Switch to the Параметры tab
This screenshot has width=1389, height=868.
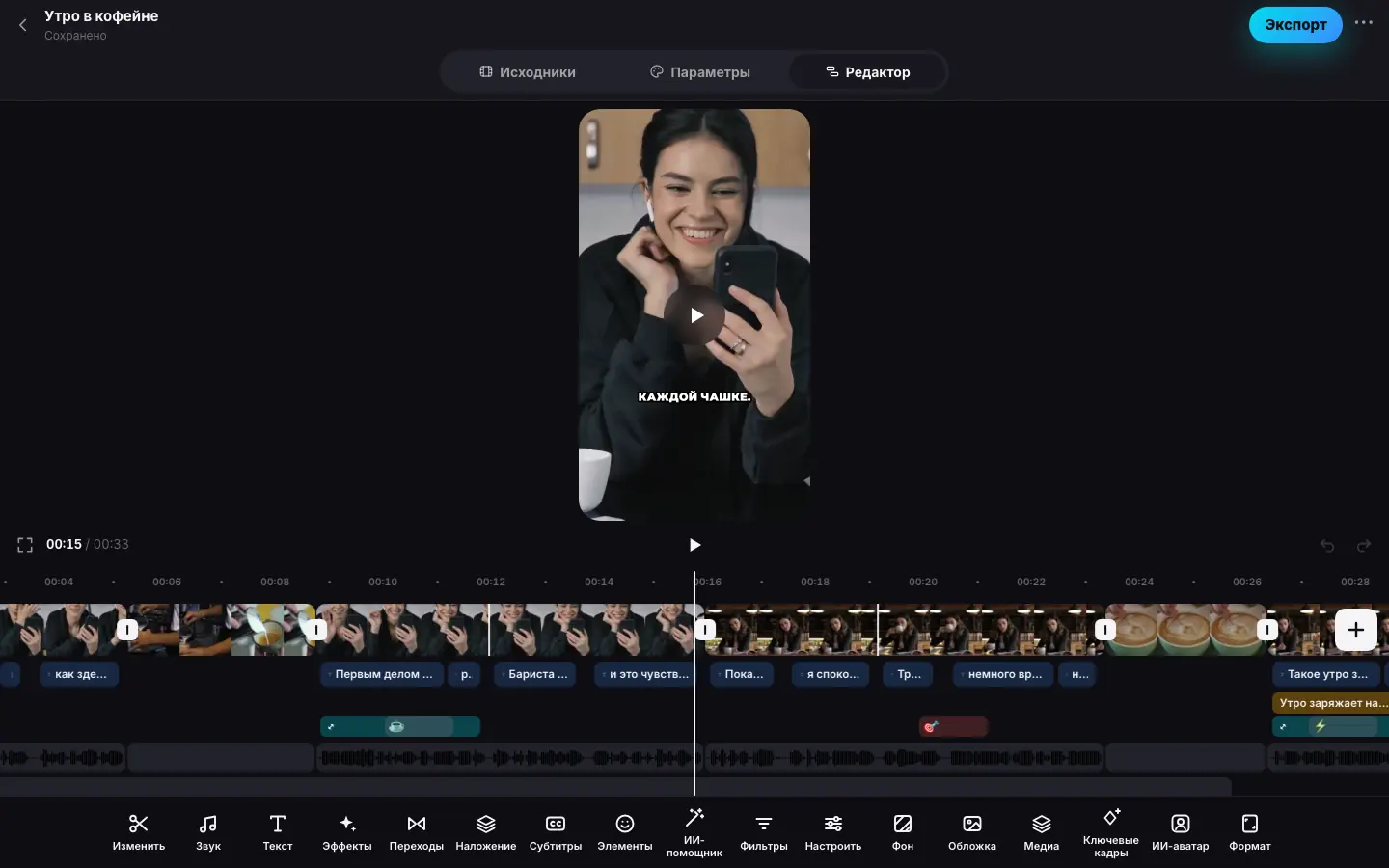[700, 72]
